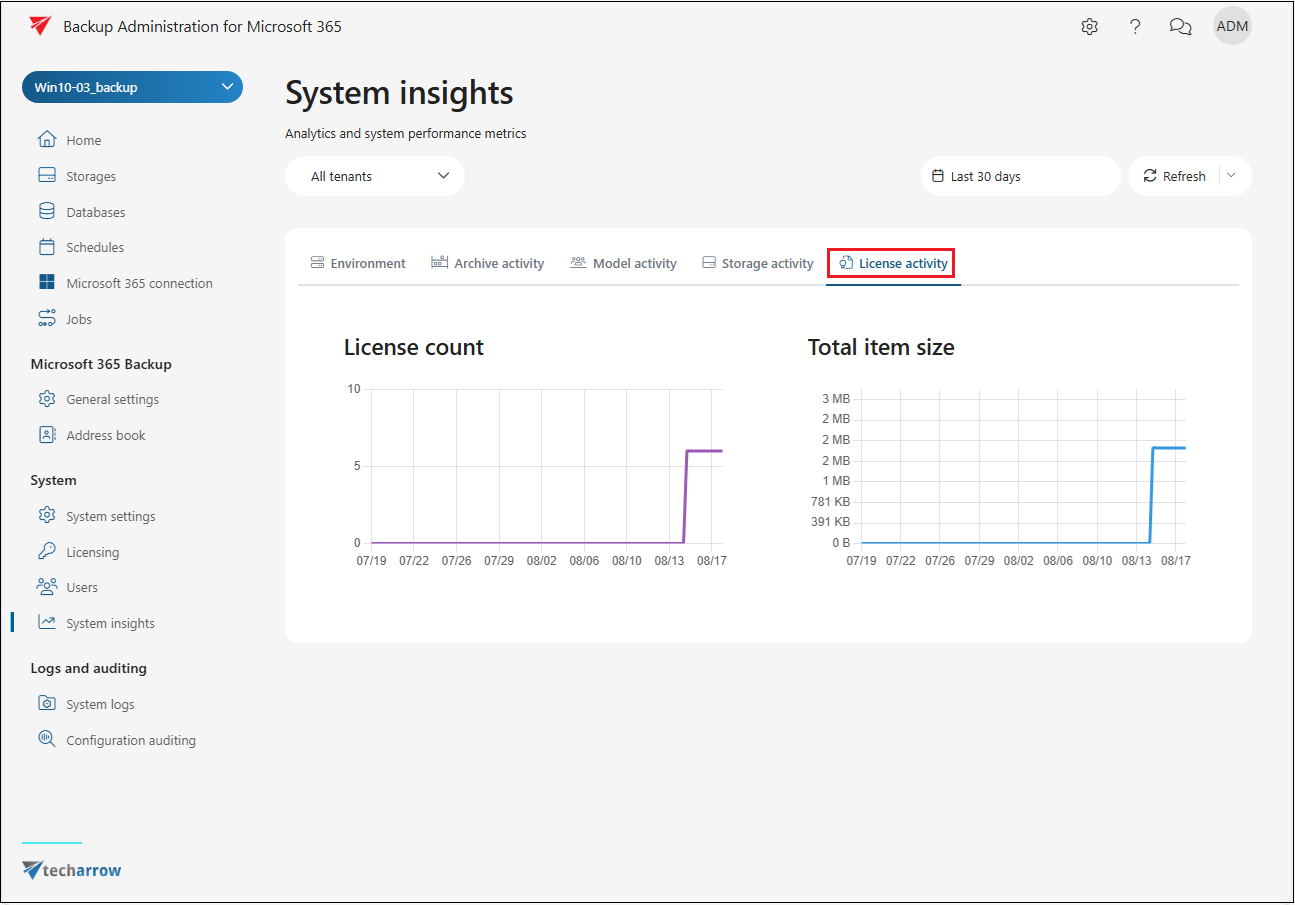Switch to the Storage activity tab
This screenshot has width=1295, height=905.
pyautogui.click(x=757, y=263)
